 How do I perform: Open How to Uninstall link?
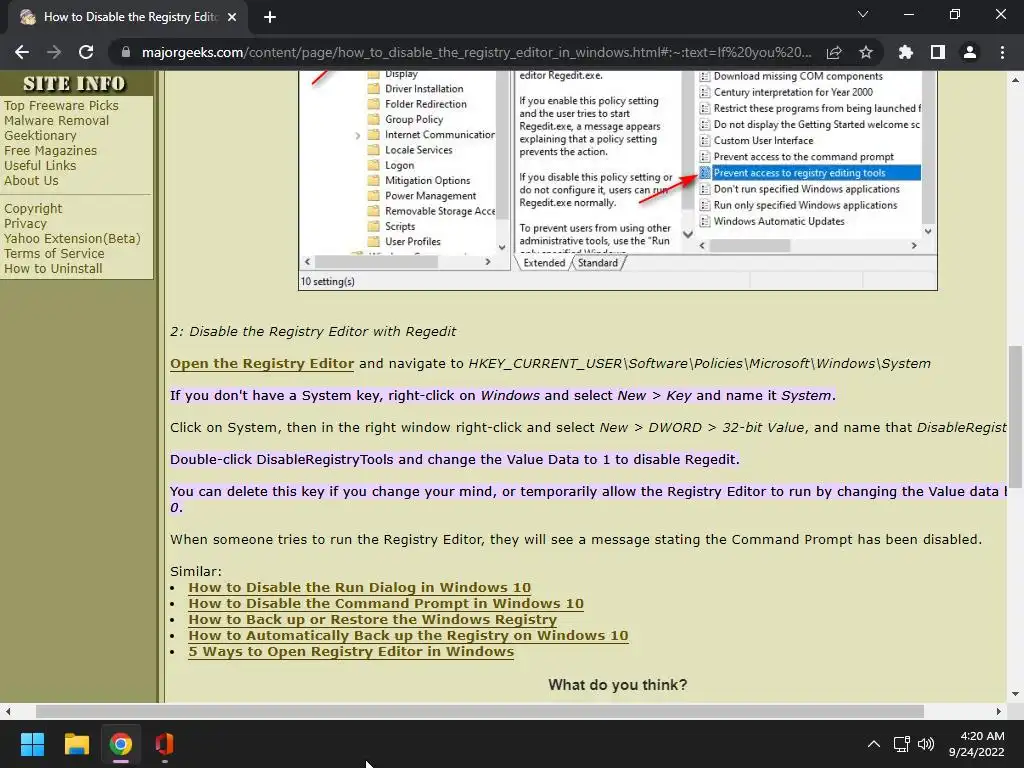[x=53, y=268]
